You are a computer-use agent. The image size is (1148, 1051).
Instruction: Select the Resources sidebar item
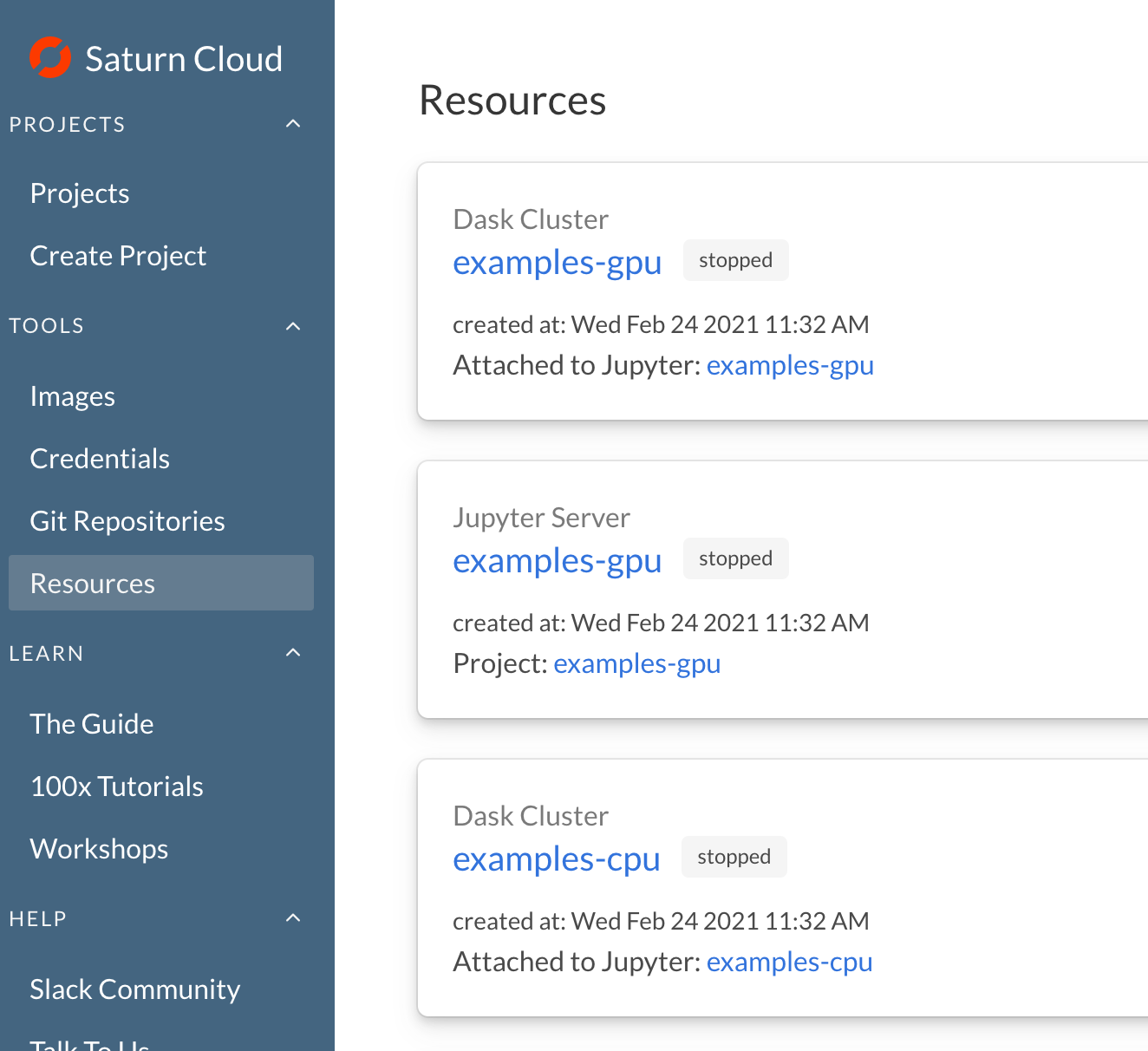pos(93,584)
